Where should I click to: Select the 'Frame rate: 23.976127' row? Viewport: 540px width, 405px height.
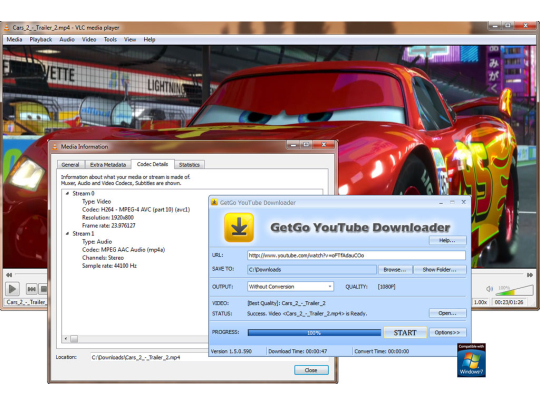[109, 226]
